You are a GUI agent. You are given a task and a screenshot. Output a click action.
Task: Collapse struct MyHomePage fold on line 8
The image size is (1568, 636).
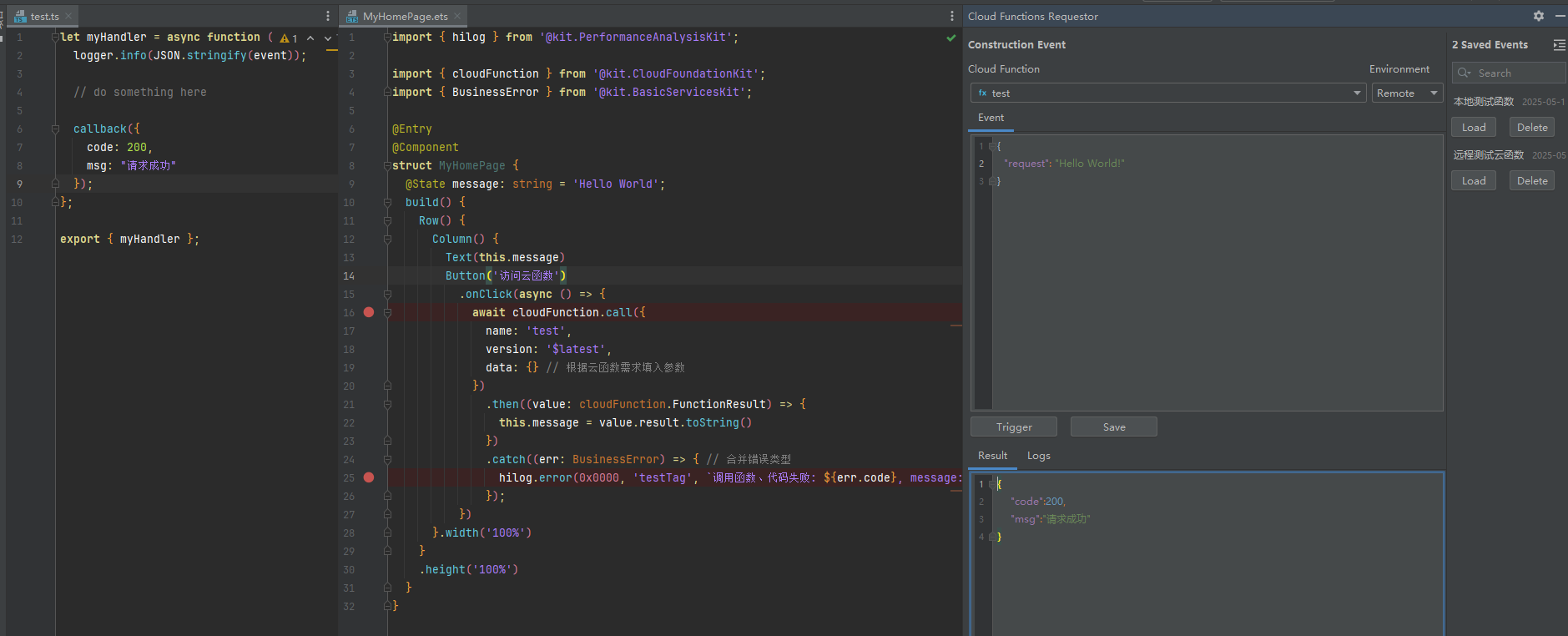[x=387, y=165]
